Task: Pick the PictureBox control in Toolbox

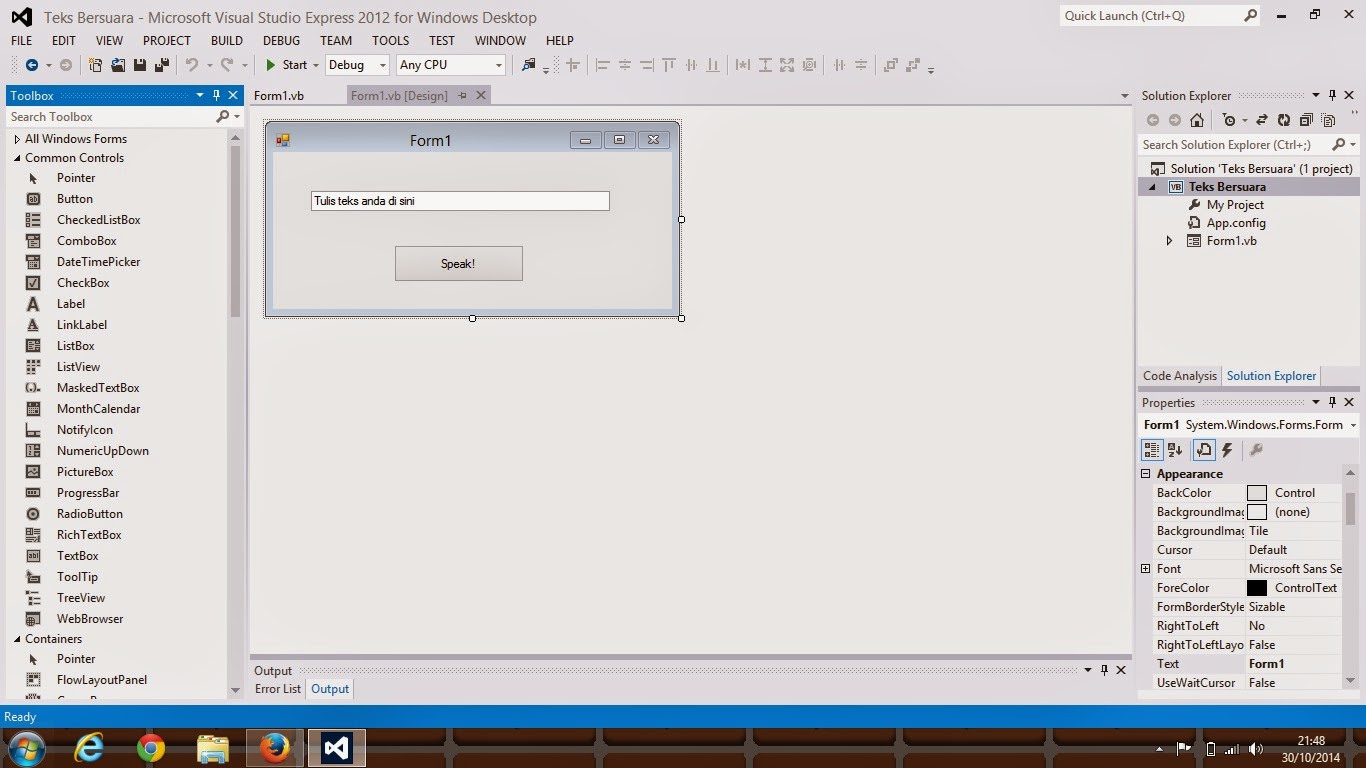Action: 85,472
